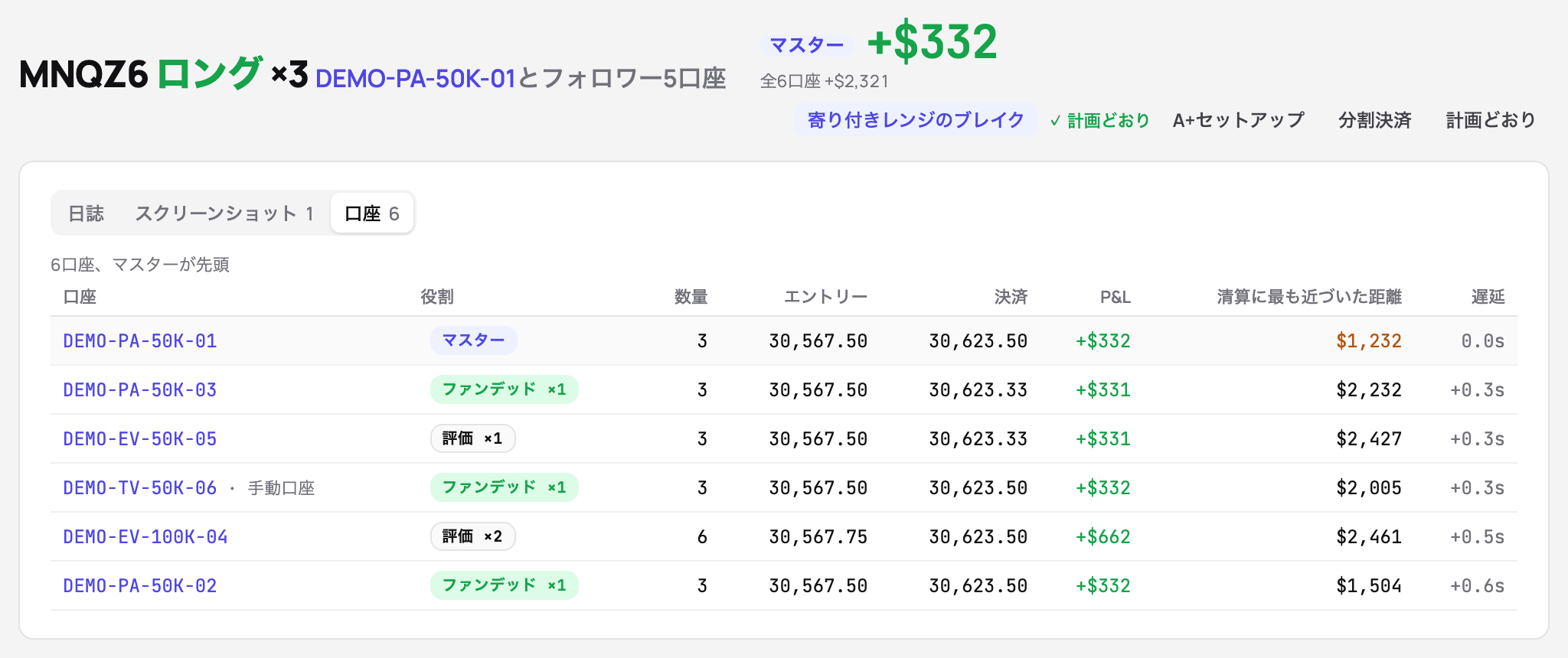Click the 6口座、マスターが先頭 caption
The width and height of the screenshot is (1568, 658).
[x=140, y=265]
